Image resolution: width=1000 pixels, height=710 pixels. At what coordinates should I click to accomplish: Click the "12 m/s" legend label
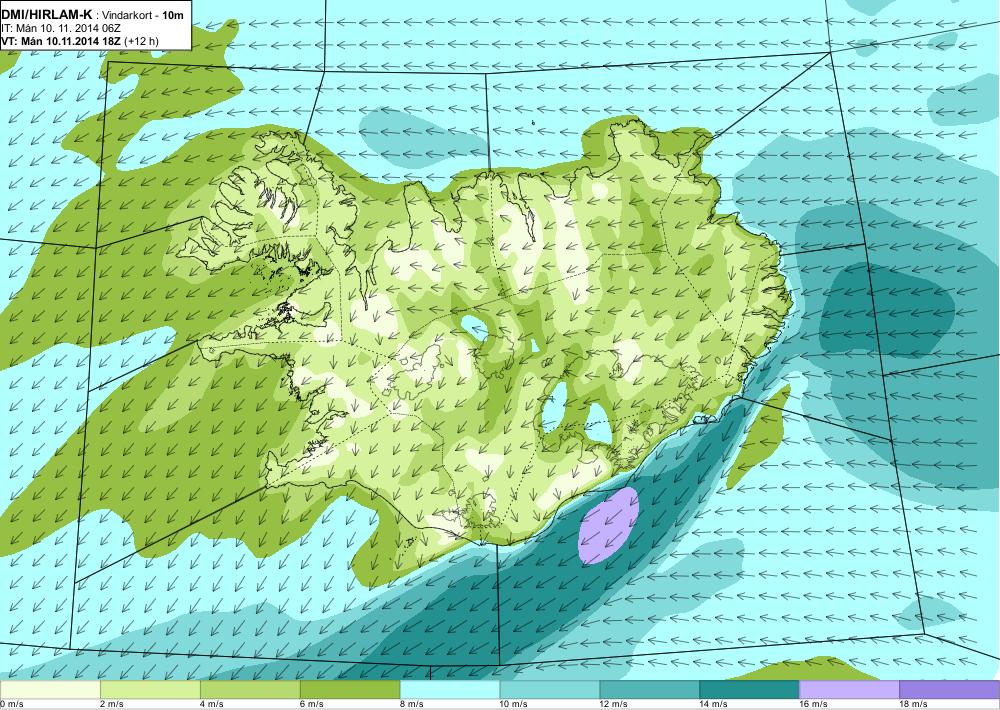(614, 704)
